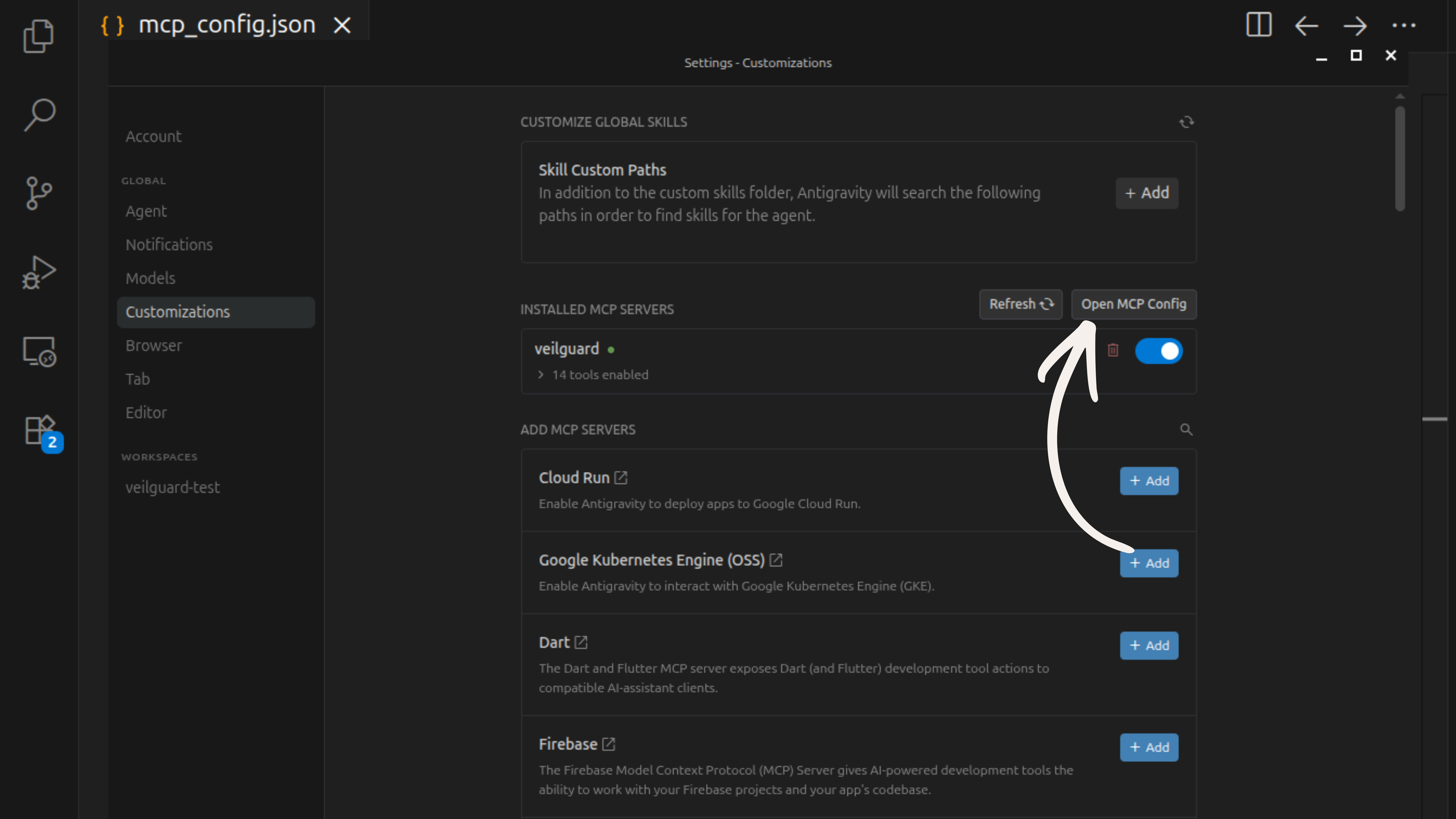Viewport: 1456px width, 819px height.
Task: Open Google Kubernetes Engine external link icon
Action: tap(776, 560)
